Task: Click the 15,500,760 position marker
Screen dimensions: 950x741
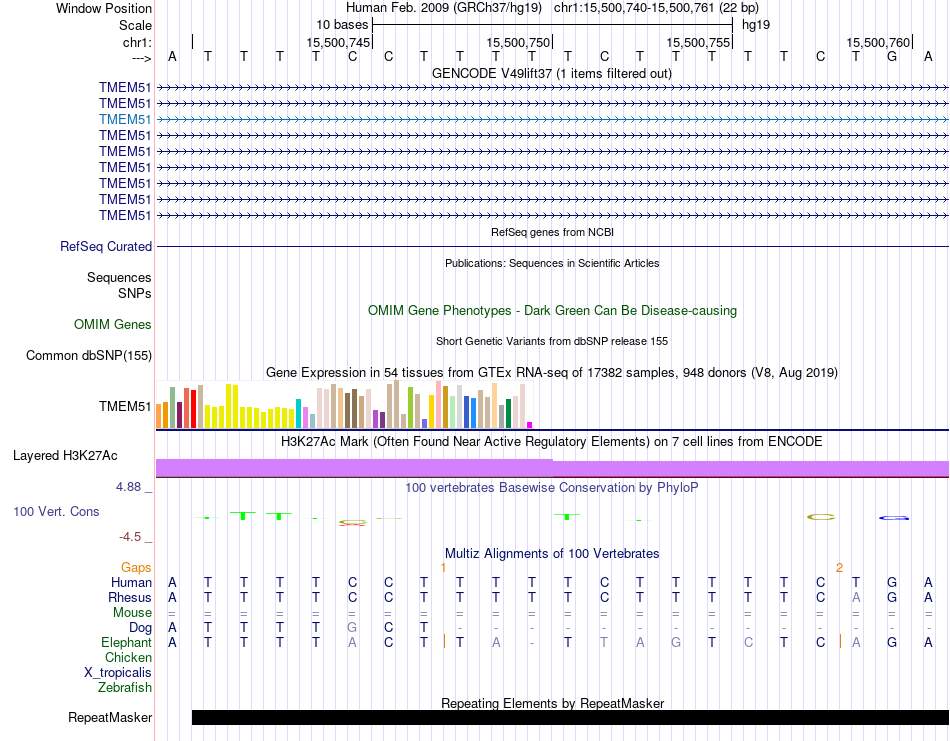Action: [878, 42]
